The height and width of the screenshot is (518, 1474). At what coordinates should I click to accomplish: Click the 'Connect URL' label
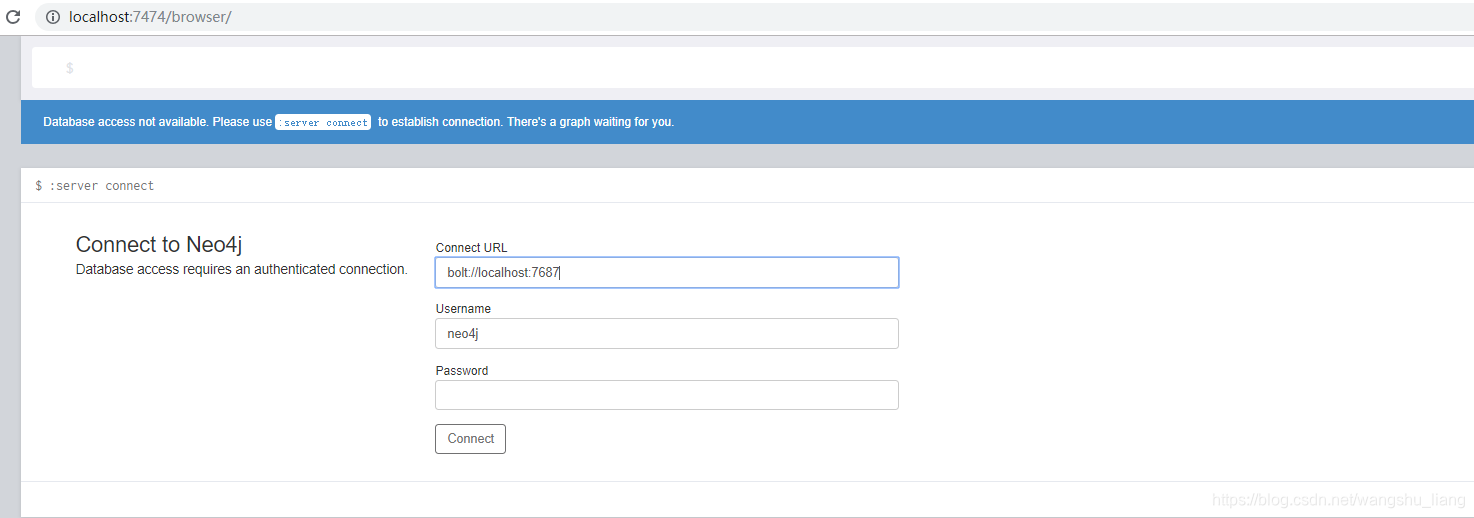[x=472, y=247]
